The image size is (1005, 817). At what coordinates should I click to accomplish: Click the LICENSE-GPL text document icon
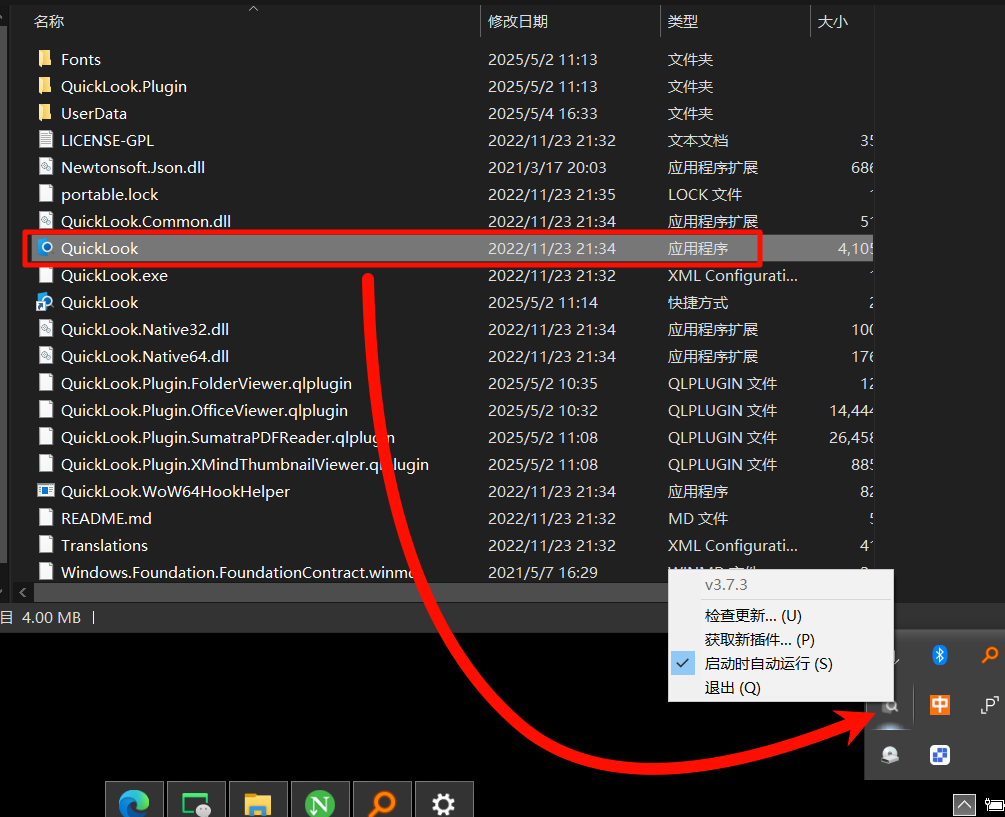pyautogui.click(x=46, y=140)
